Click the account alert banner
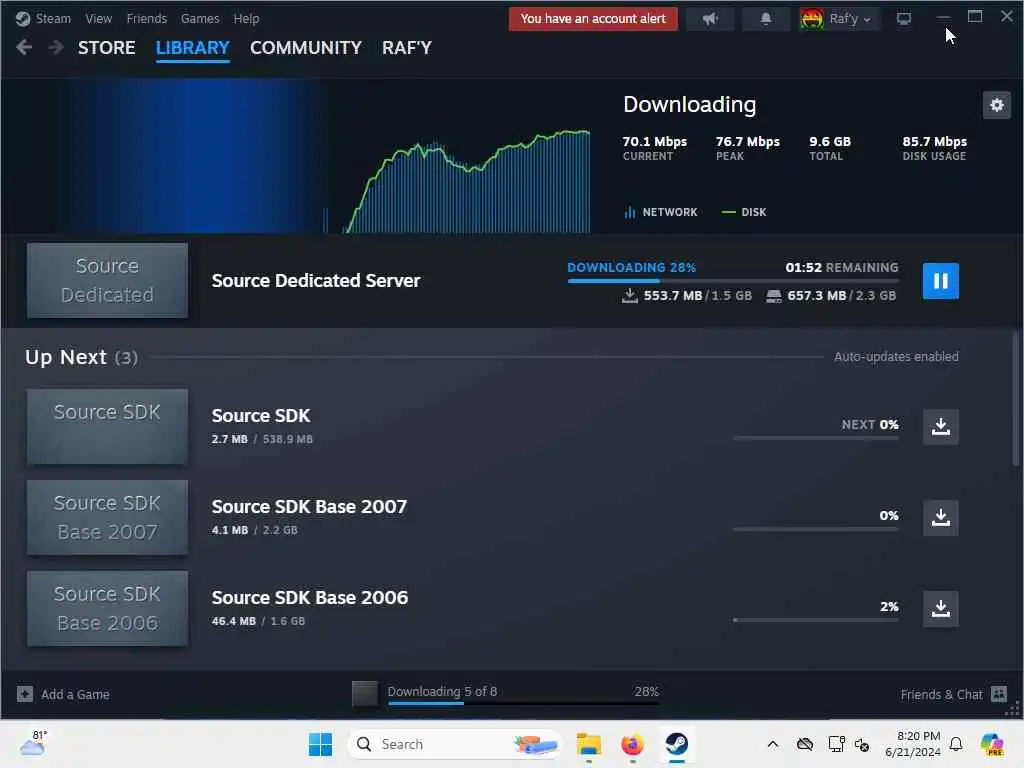This screenshot has width=1024, height=768. click(593, 18)
